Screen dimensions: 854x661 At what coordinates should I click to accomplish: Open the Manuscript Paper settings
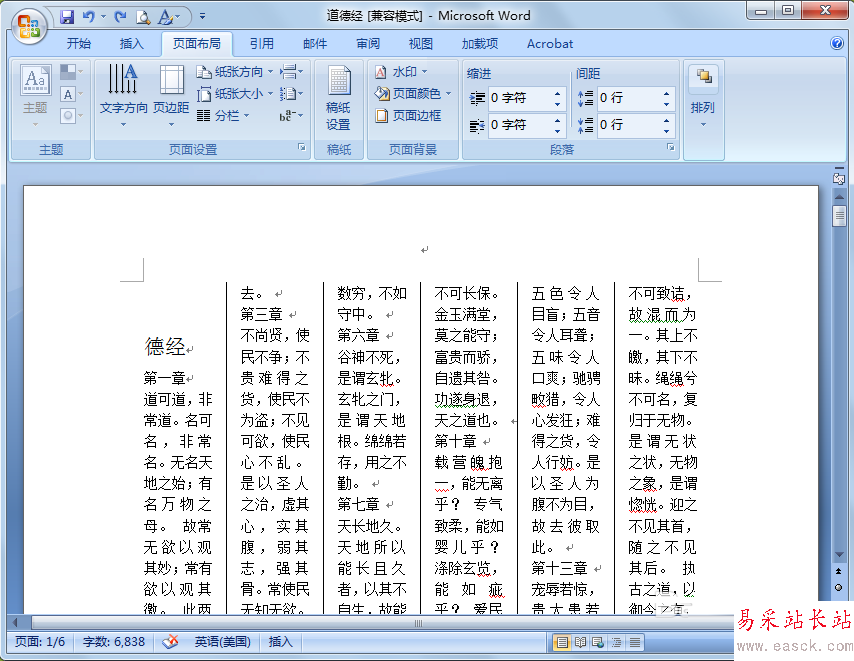coord(338,98)
